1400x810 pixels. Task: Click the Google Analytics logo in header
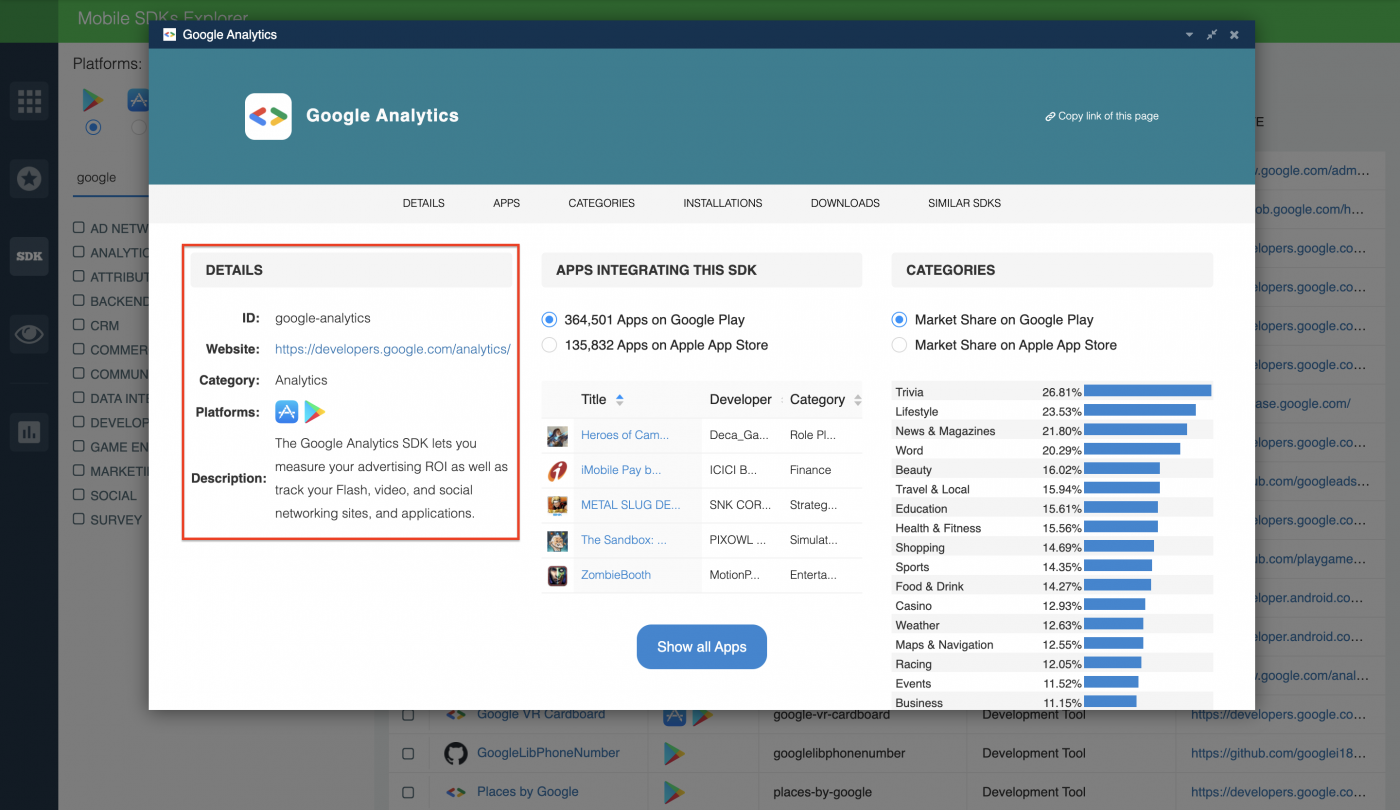[268, 116]
